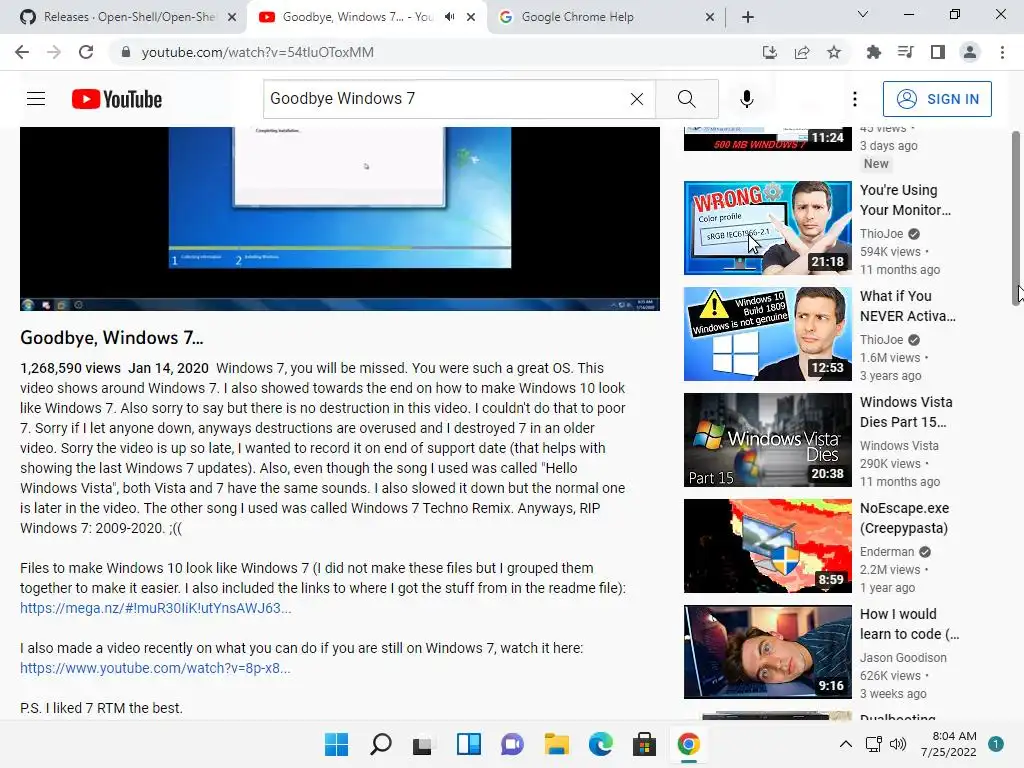Click the Enderman channel name
Image resolution: width=1024 pixels, height=768 pixels.
click(887, 552)
